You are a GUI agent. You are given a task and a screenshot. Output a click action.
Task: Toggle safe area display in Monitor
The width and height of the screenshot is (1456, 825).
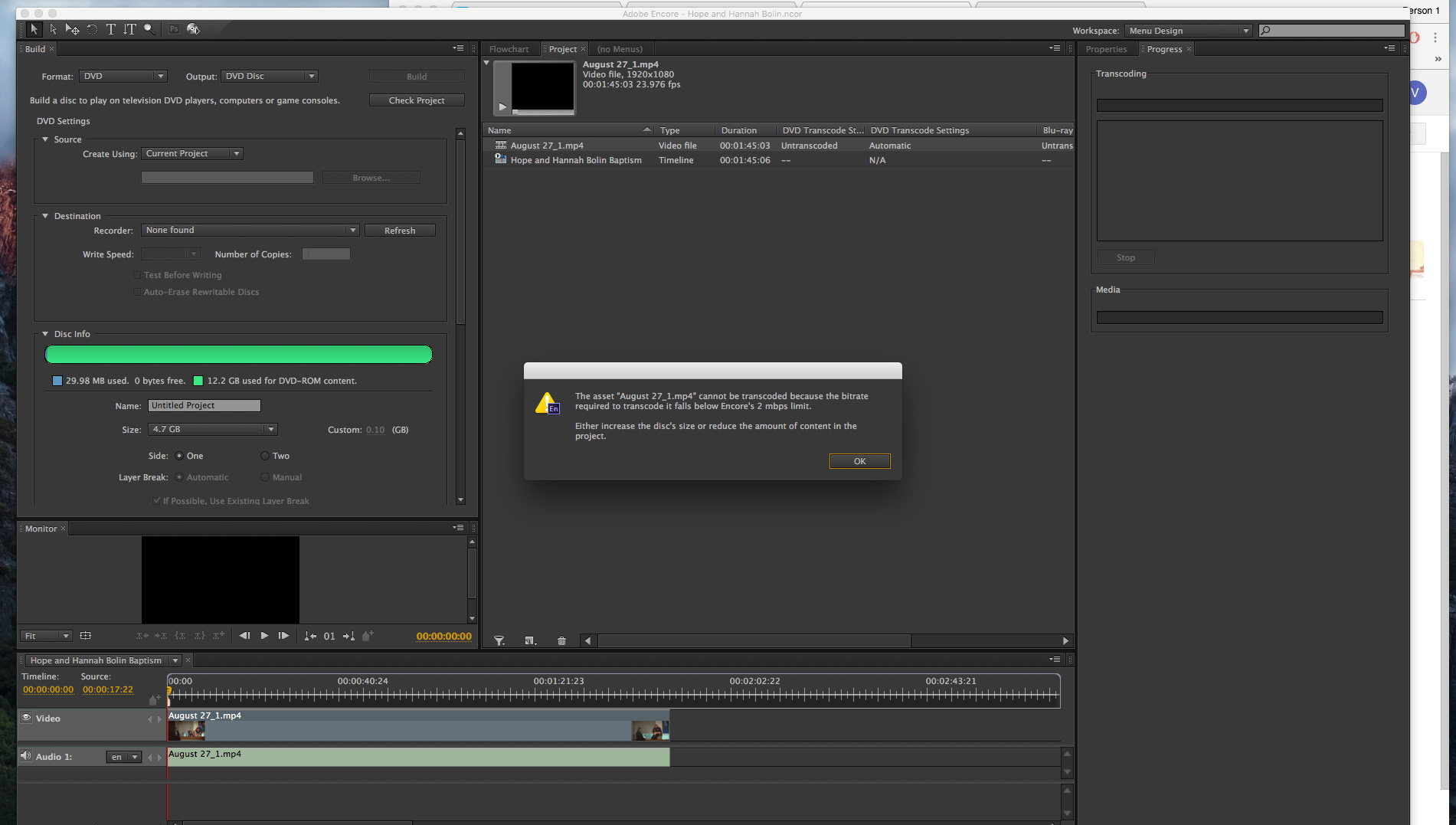85,636
